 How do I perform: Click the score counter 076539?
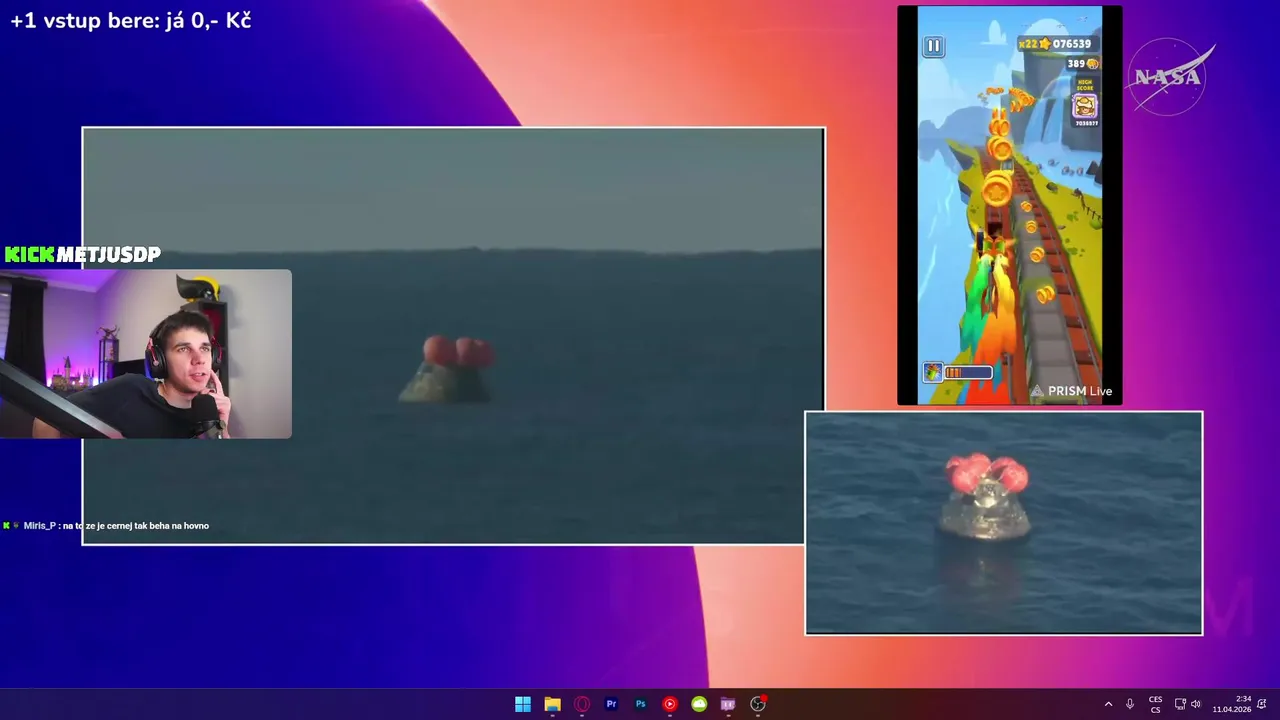point(1071,44)
